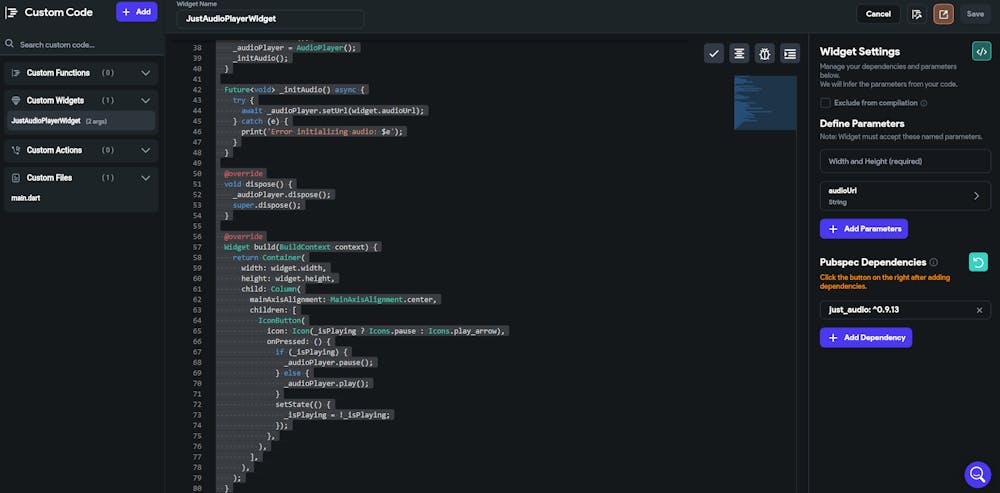Click the green refresh dependencies icon
Screen dimensions: 1000x493
coord(978,261)
